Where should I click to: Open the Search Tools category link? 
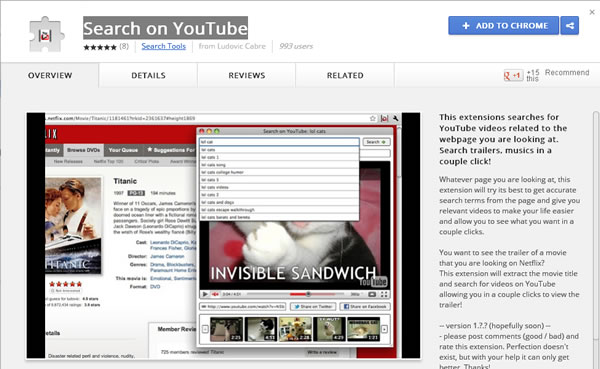click(x=163, y=46)
